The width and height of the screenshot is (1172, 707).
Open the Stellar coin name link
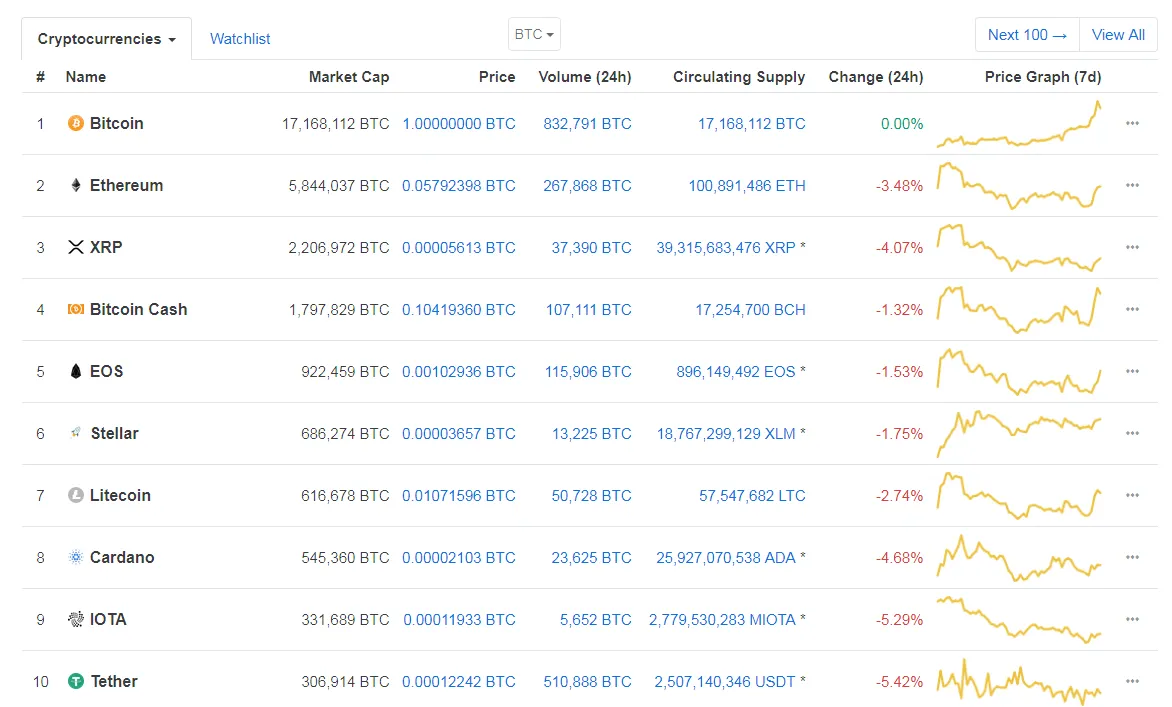[x=114, y=434]
